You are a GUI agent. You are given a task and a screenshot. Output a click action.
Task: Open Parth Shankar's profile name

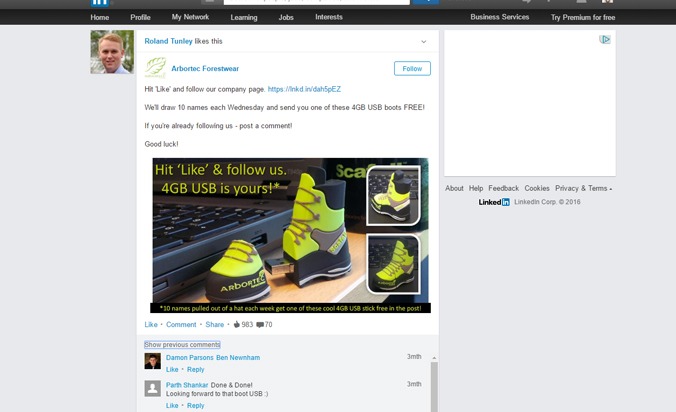tap(187, 385)
